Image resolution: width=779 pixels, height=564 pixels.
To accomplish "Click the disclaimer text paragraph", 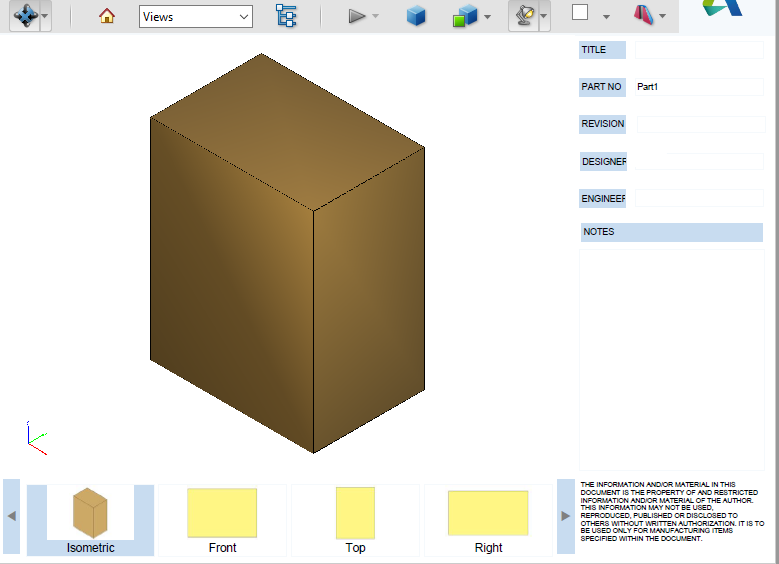I will (x=672, y=511).
